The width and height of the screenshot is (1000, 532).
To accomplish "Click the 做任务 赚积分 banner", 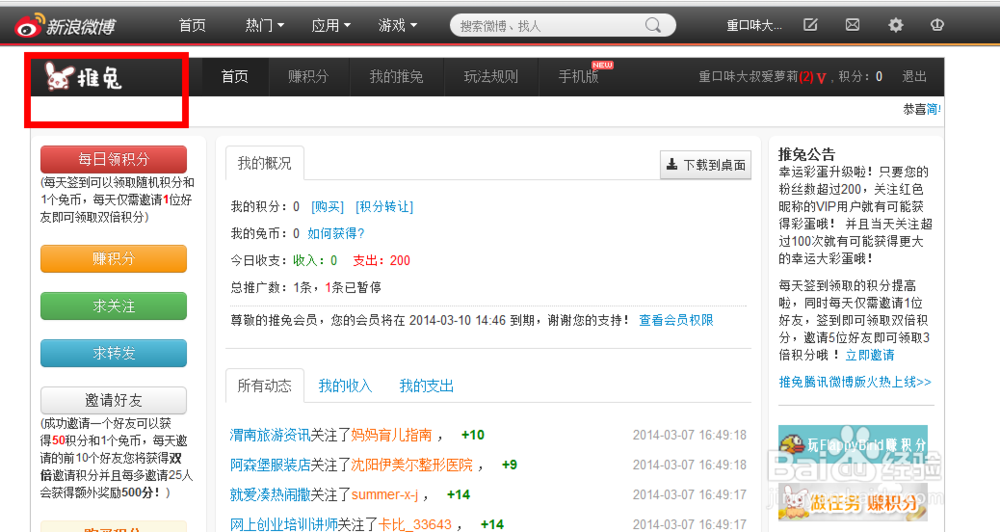I will (853, 502).
